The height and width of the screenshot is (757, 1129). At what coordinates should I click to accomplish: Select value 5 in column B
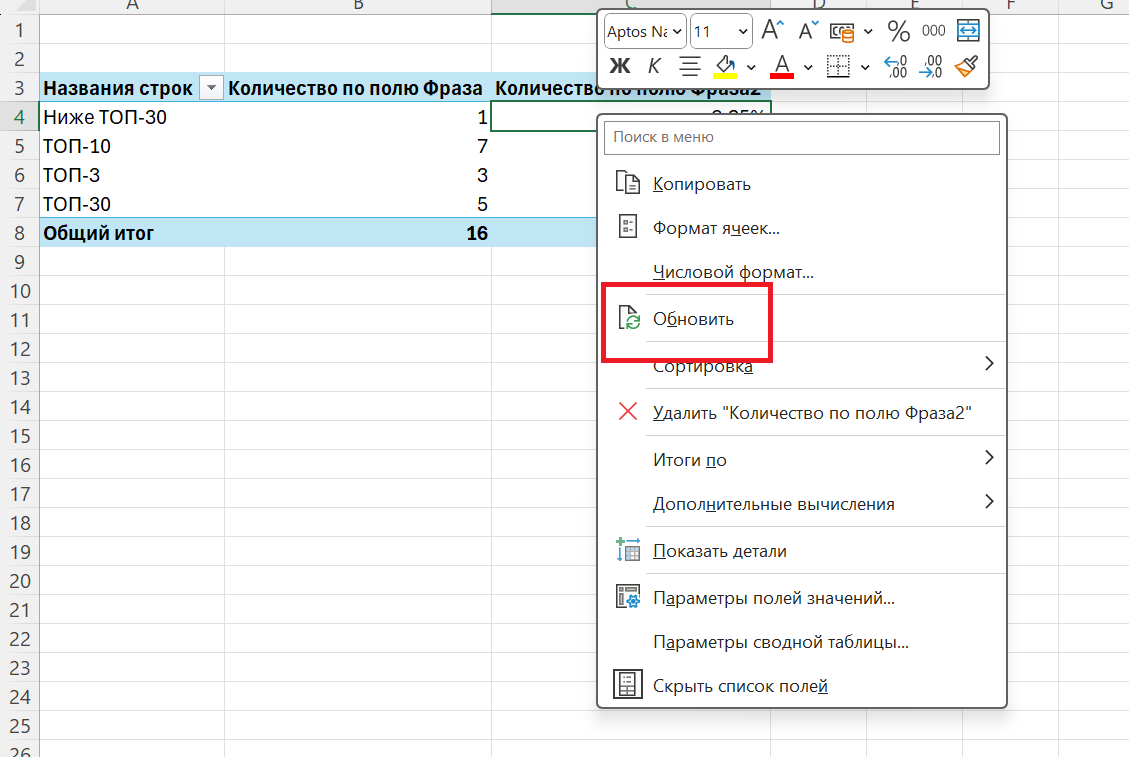point(358,204)
